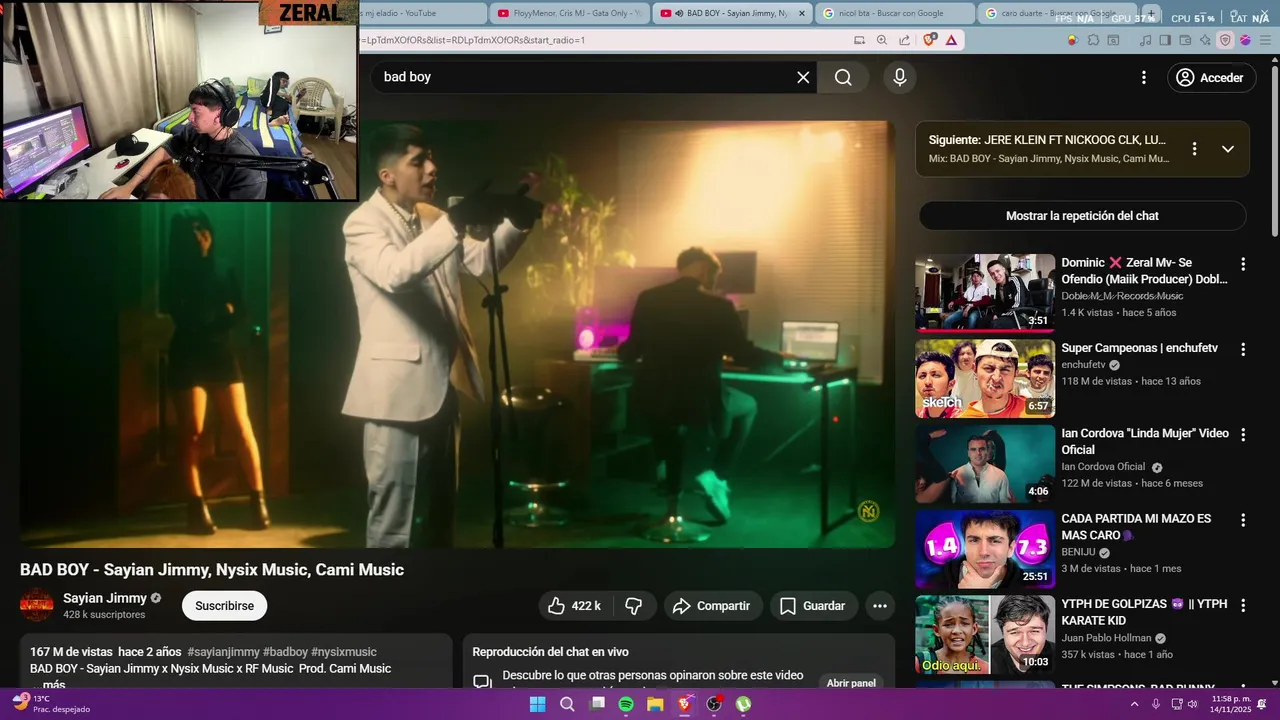
Task: Open Super Campeonas enchufetv thumbnail
Action: (985, 378)
